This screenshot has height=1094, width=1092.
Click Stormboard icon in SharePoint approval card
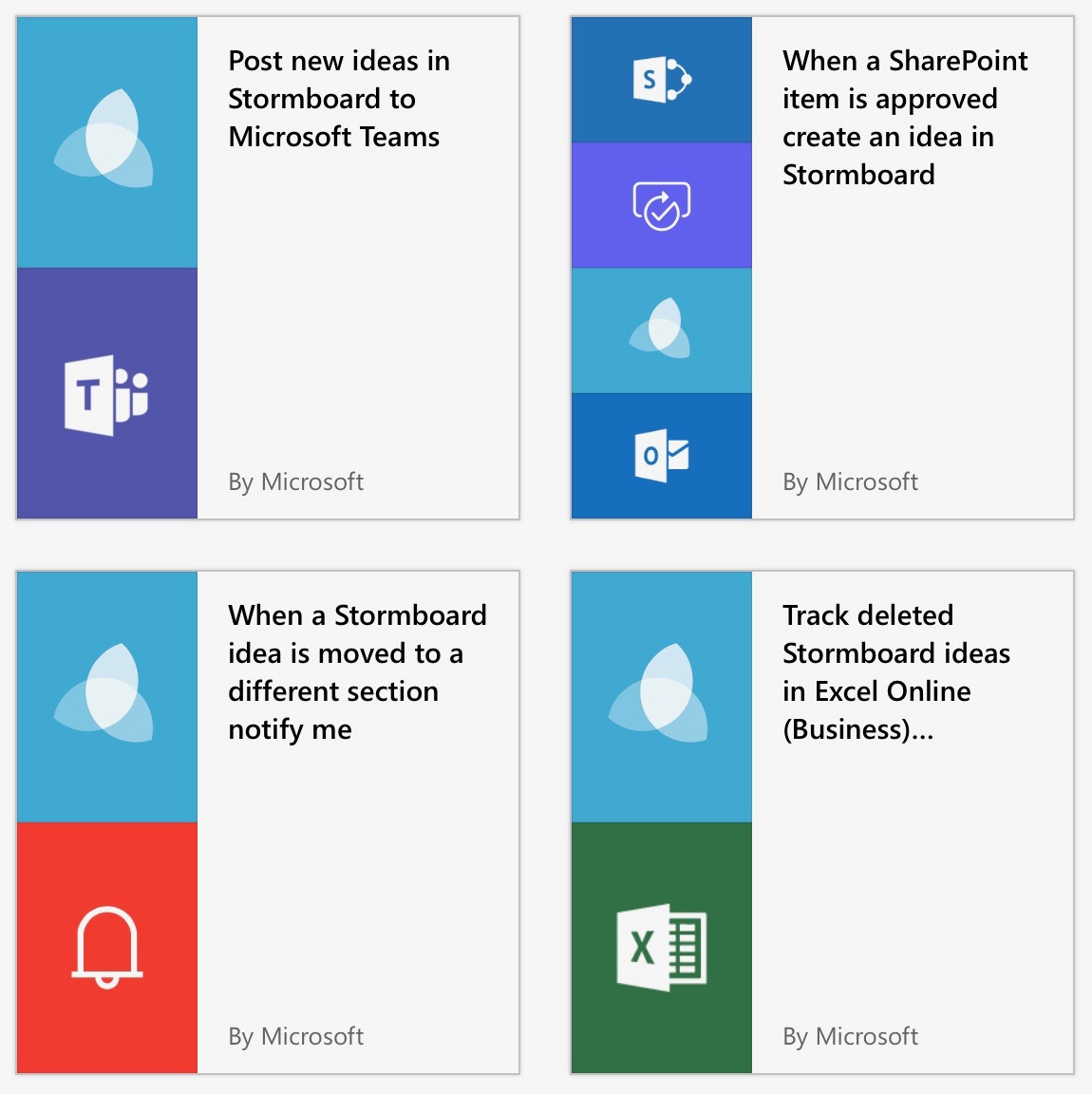tap(662, 330)
